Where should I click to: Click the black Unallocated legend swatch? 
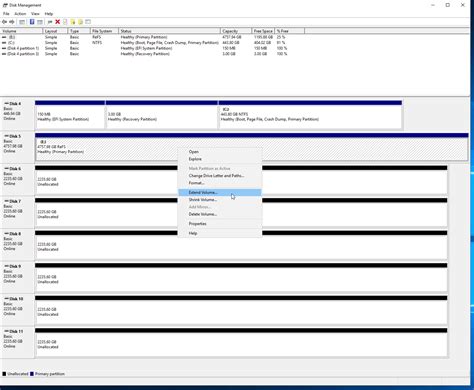[x=4, y=374]
